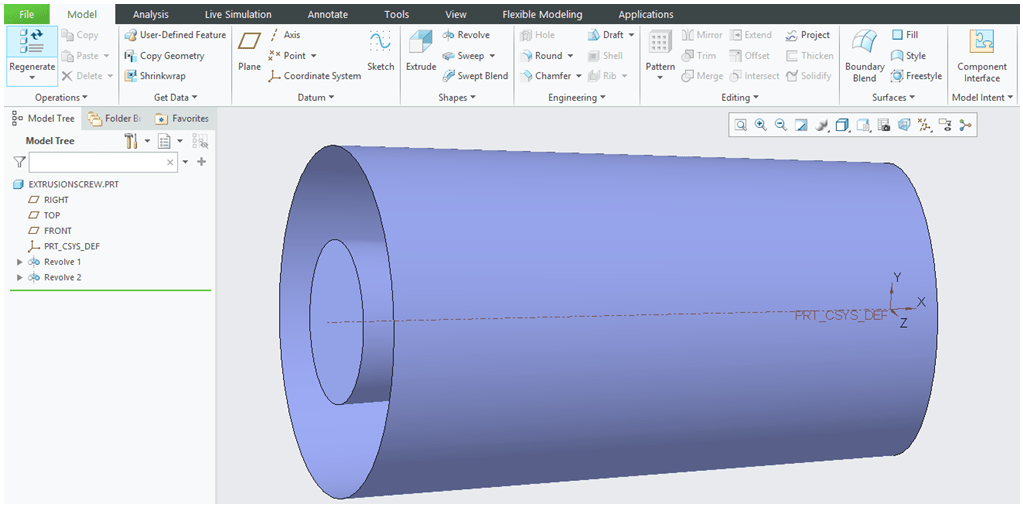Open the Flexible Modeling tab

[543, 15]
